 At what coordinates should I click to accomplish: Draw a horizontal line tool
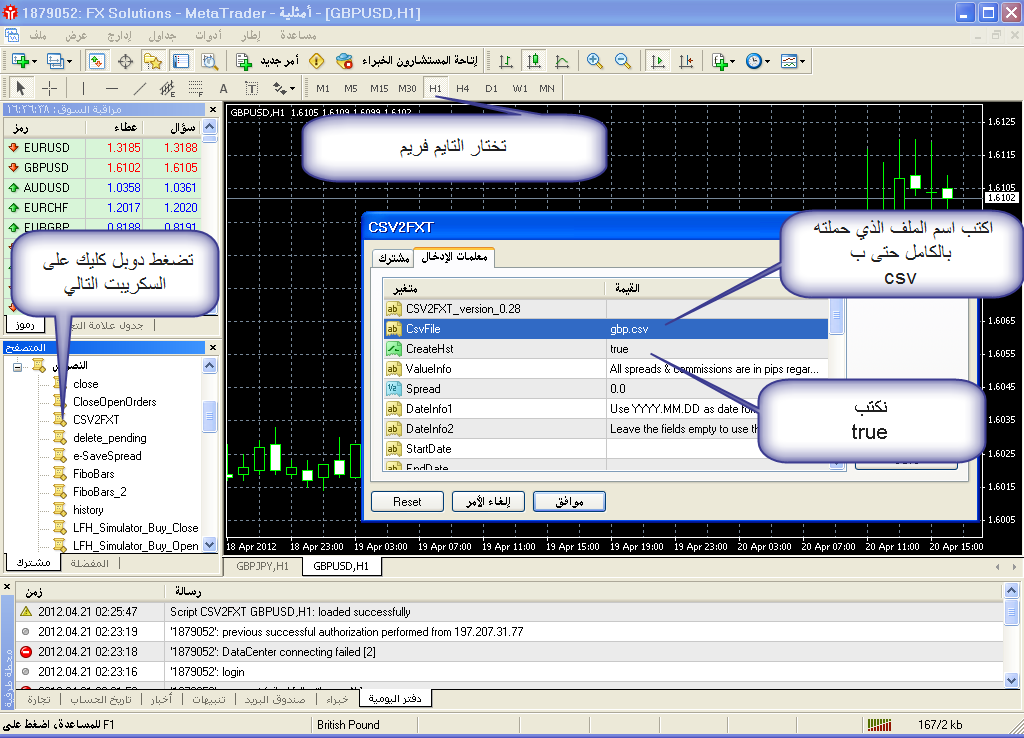pyautogui.click(x=112, y=88)
